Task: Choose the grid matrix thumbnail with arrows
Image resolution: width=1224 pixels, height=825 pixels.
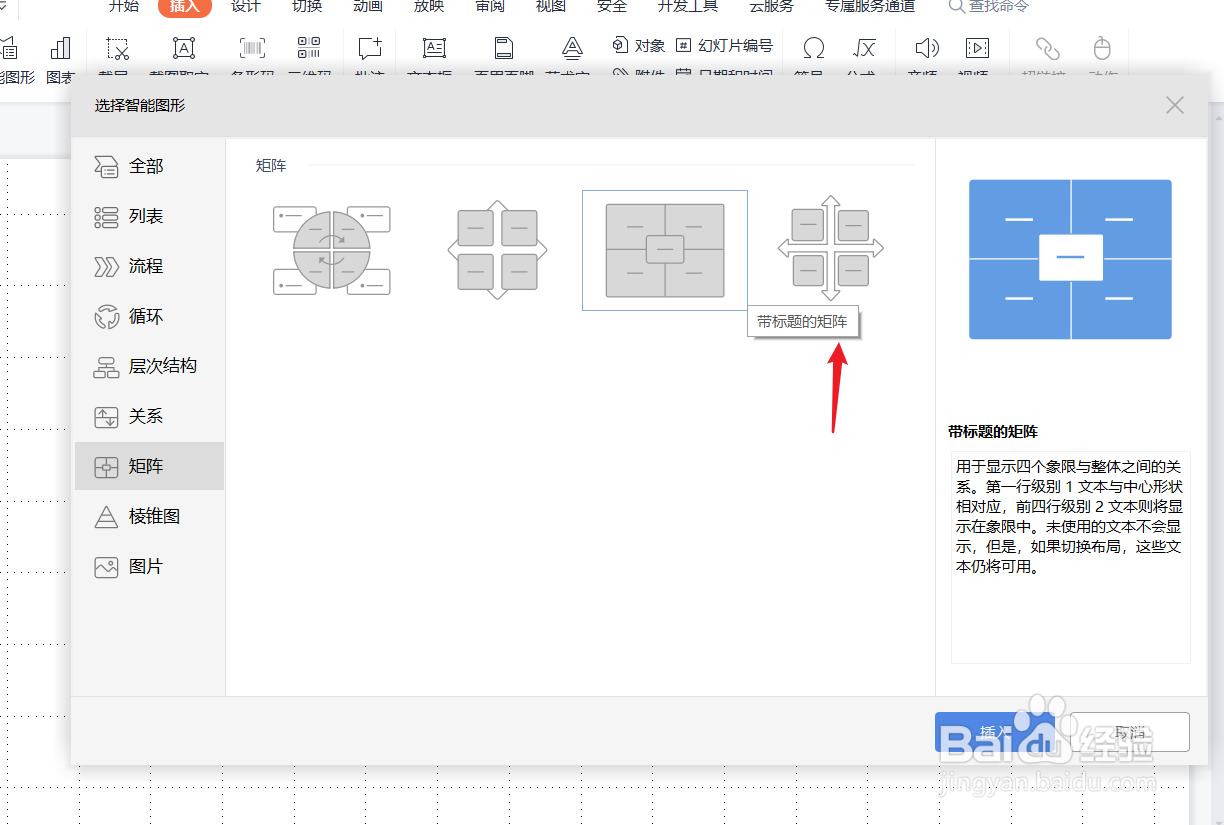Action: tap(831, 249)
